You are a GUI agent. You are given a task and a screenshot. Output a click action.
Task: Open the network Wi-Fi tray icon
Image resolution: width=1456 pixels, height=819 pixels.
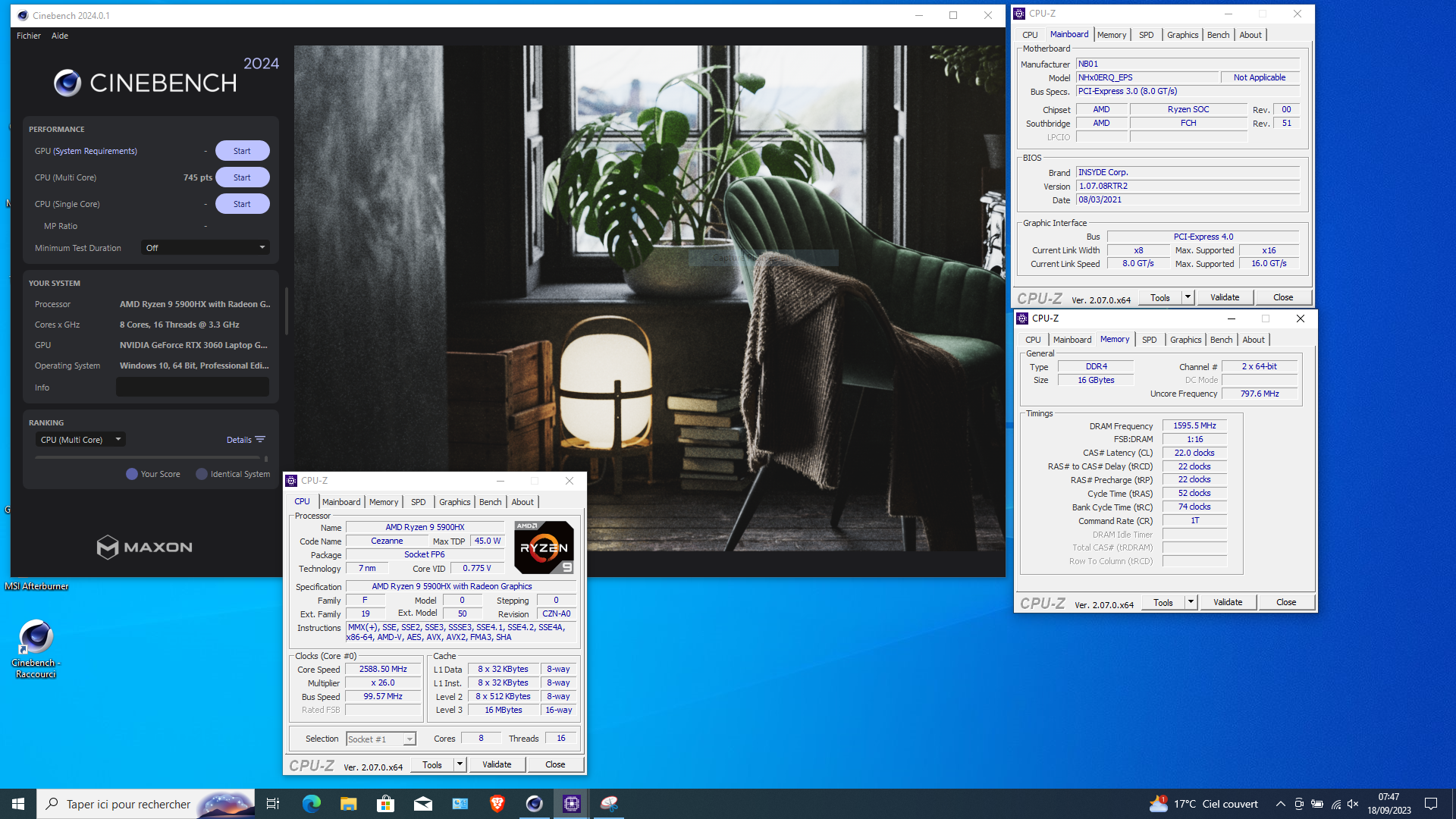coord(1335,804)
